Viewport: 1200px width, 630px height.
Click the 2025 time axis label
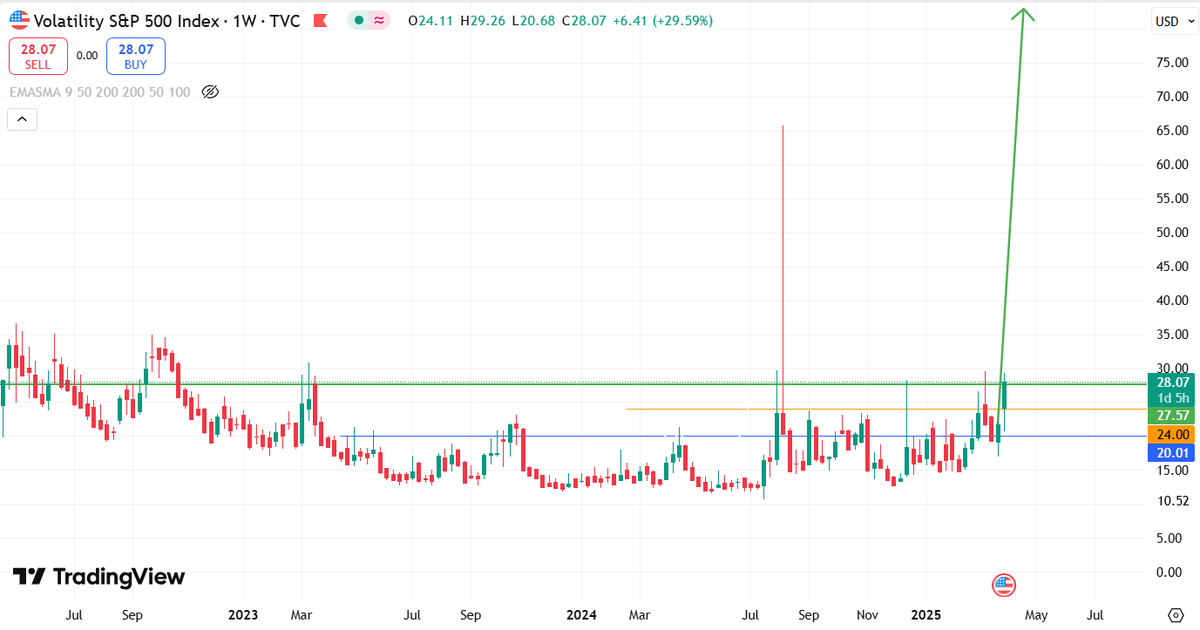926,613
